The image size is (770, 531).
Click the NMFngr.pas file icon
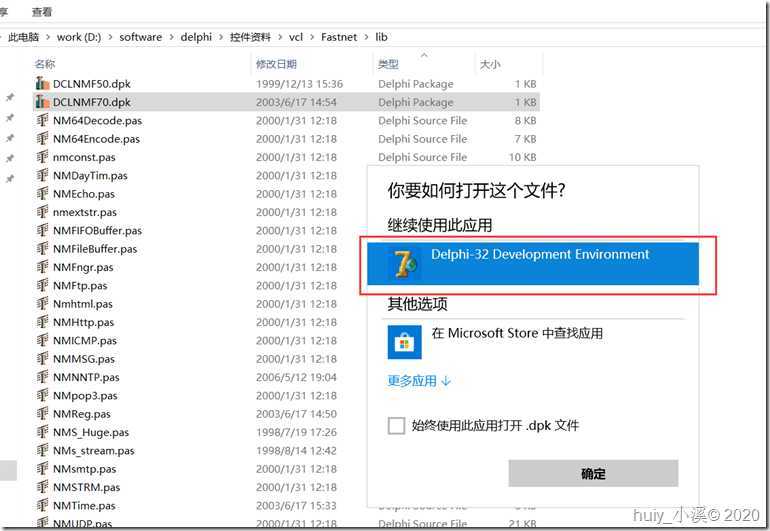[43, 267]
